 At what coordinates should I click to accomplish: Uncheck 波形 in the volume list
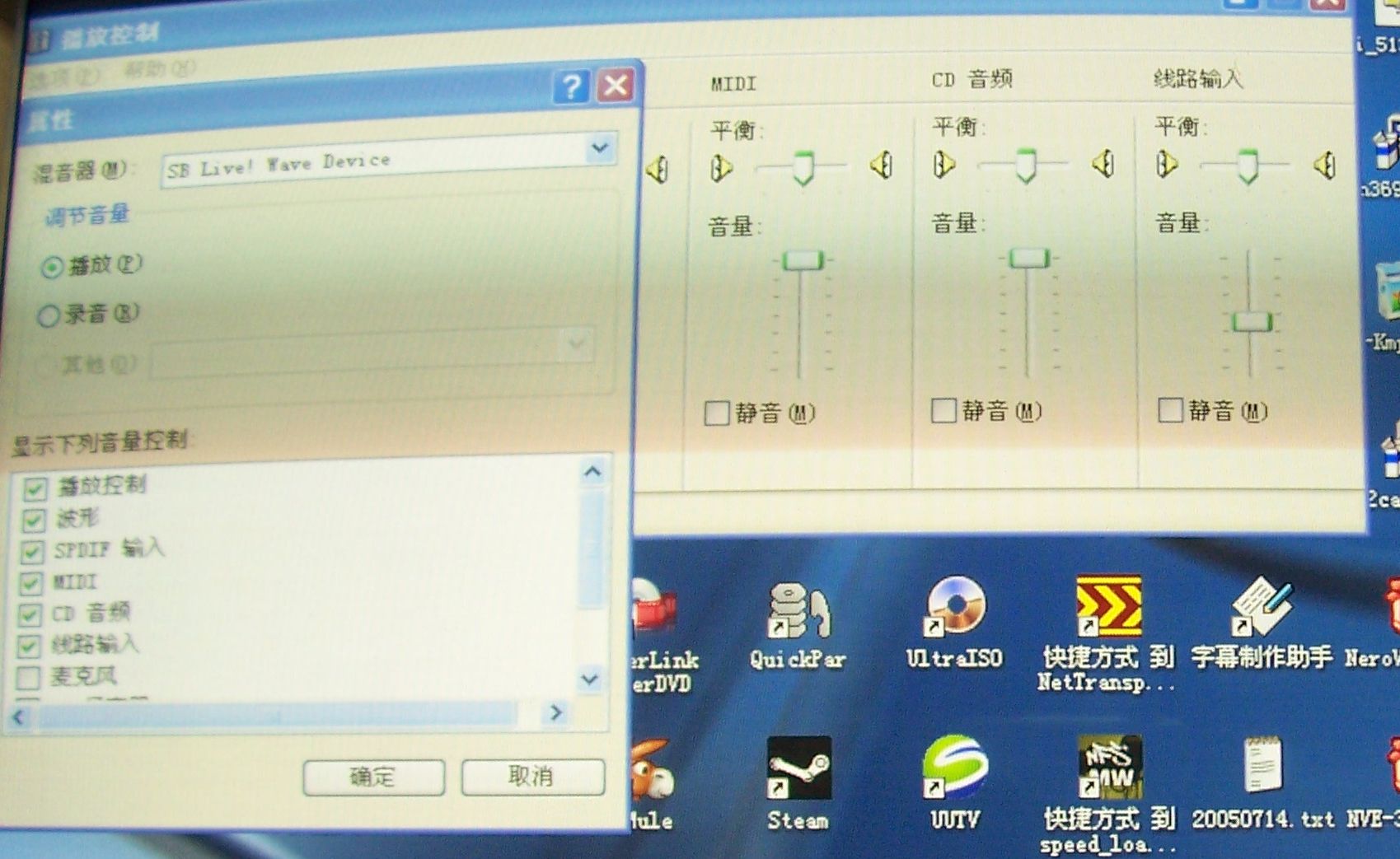coord(34,521)
